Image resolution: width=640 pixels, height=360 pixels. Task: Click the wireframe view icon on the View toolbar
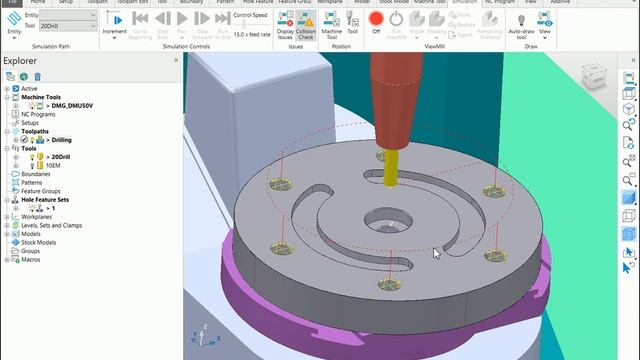pos(629,216)
